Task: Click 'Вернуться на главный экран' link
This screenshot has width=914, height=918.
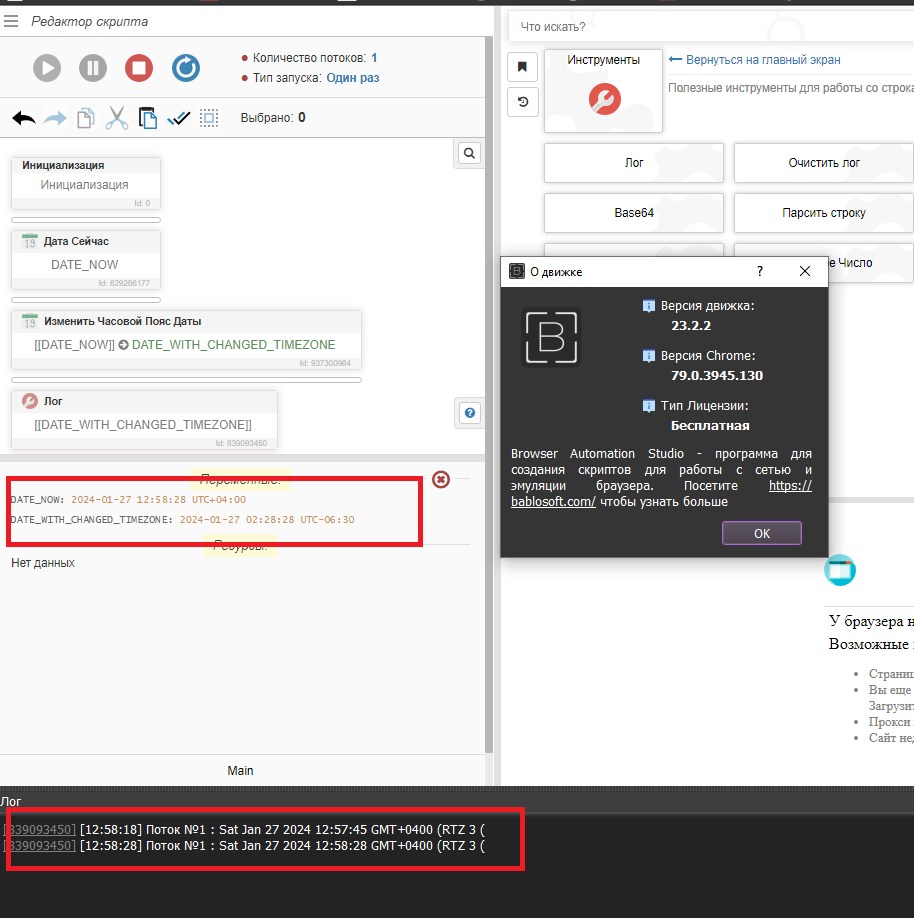Action: tap(762, 60)
